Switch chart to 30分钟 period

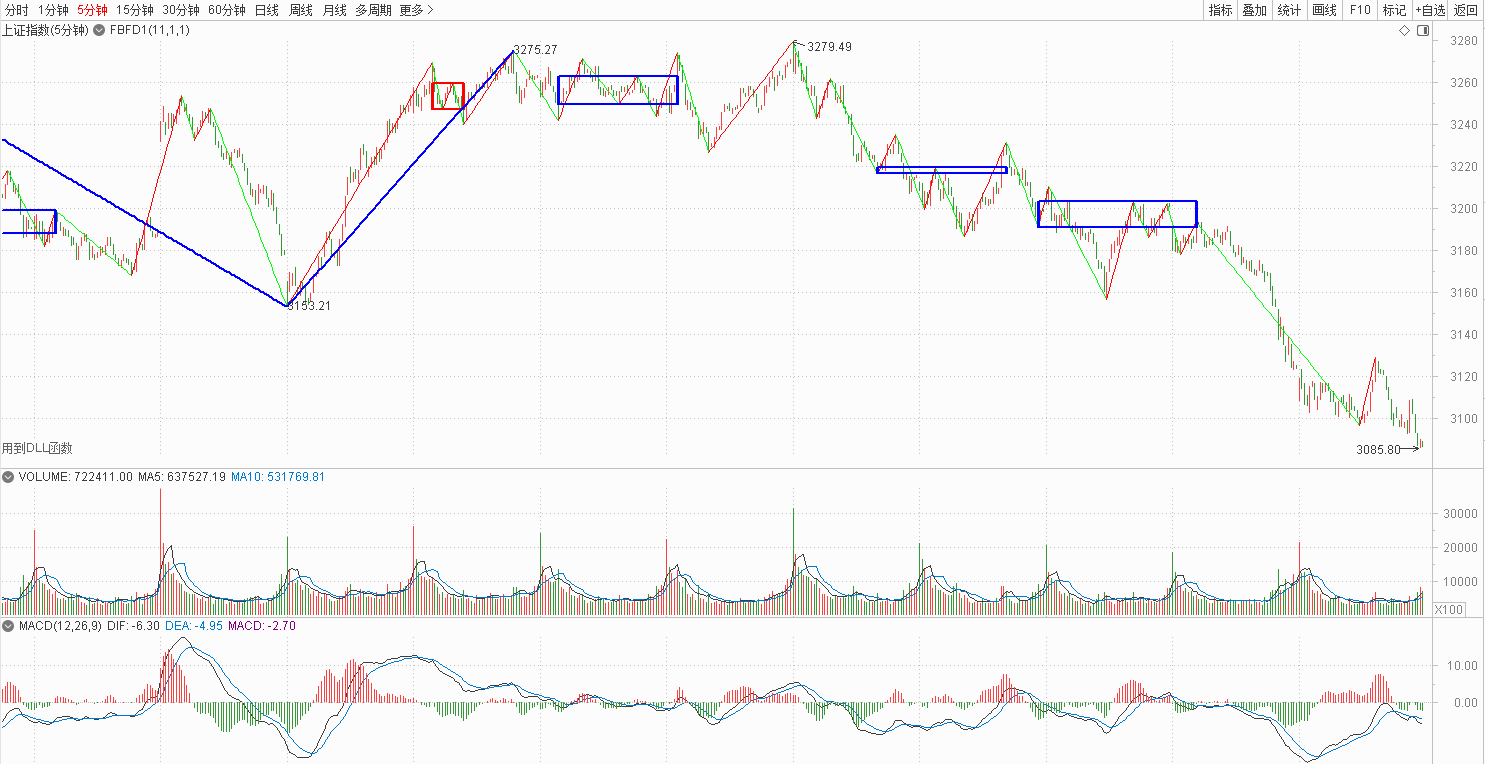(181, 10)
